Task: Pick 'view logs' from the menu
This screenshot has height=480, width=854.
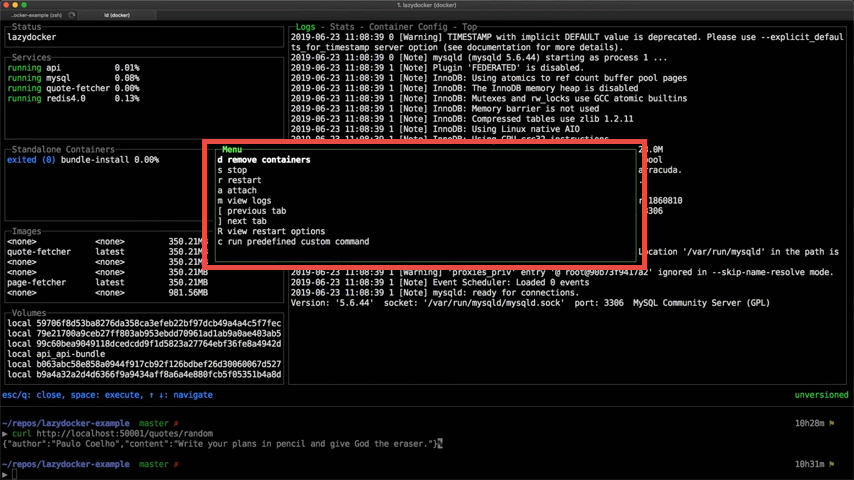Action: click(x=248, y=201)
